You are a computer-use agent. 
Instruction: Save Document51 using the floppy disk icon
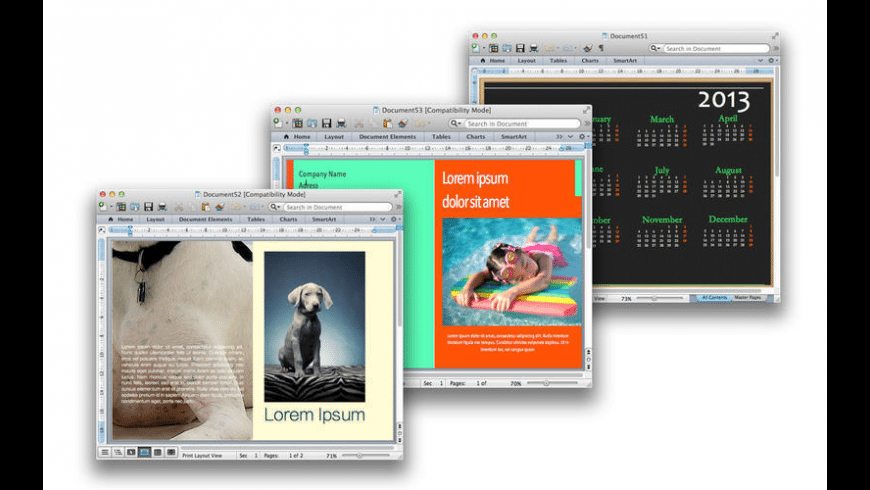[520, 48]
